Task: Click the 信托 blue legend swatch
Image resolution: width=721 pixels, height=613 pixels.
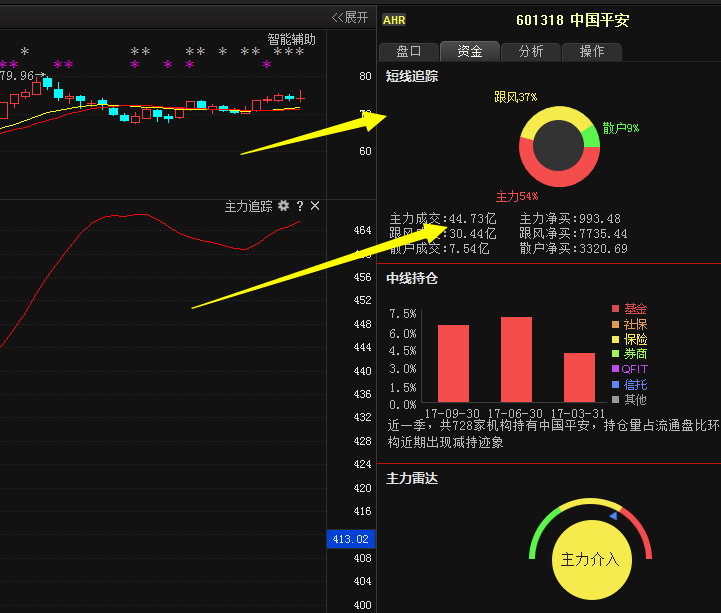Action: [x=616, y=384]
